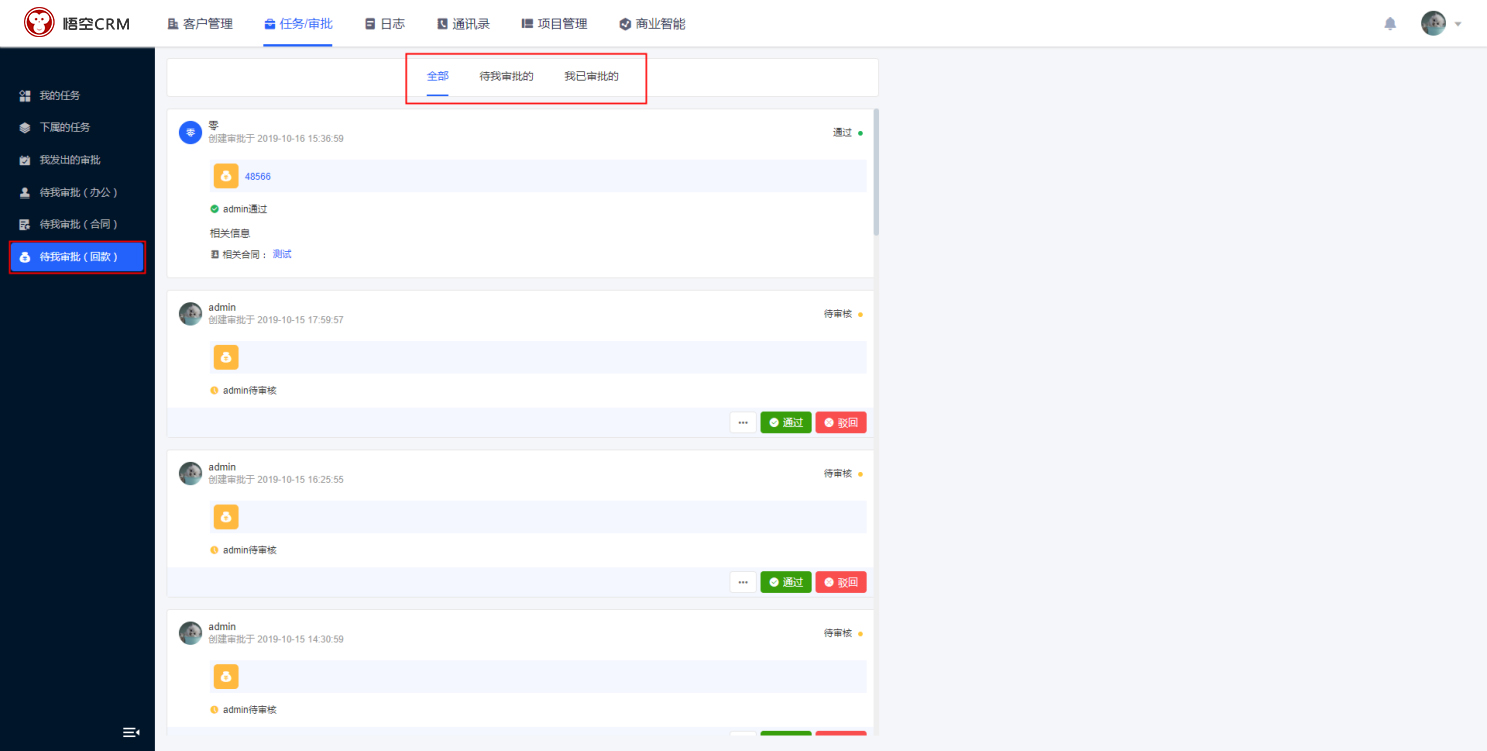Open 客户管理 in the top navigation
This screenshot has height=751, width=1487.
(x=200, y=24)
